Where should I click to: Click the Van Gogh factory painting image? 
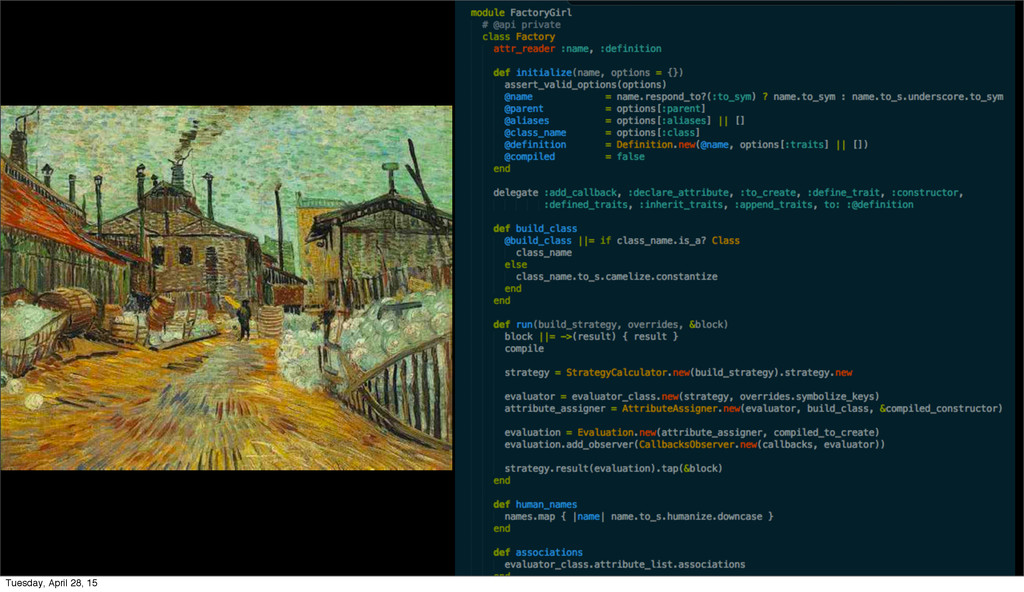coord(226,288)
